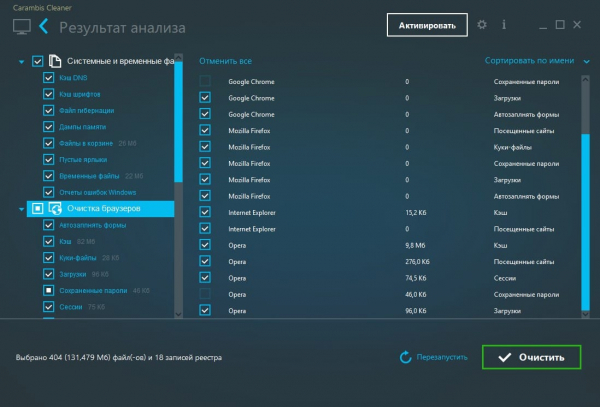600x407 pixels.
Task: Click Internet Explorer Посещенные сайты label
Action: pyautogui.click(x=524, y=229)
